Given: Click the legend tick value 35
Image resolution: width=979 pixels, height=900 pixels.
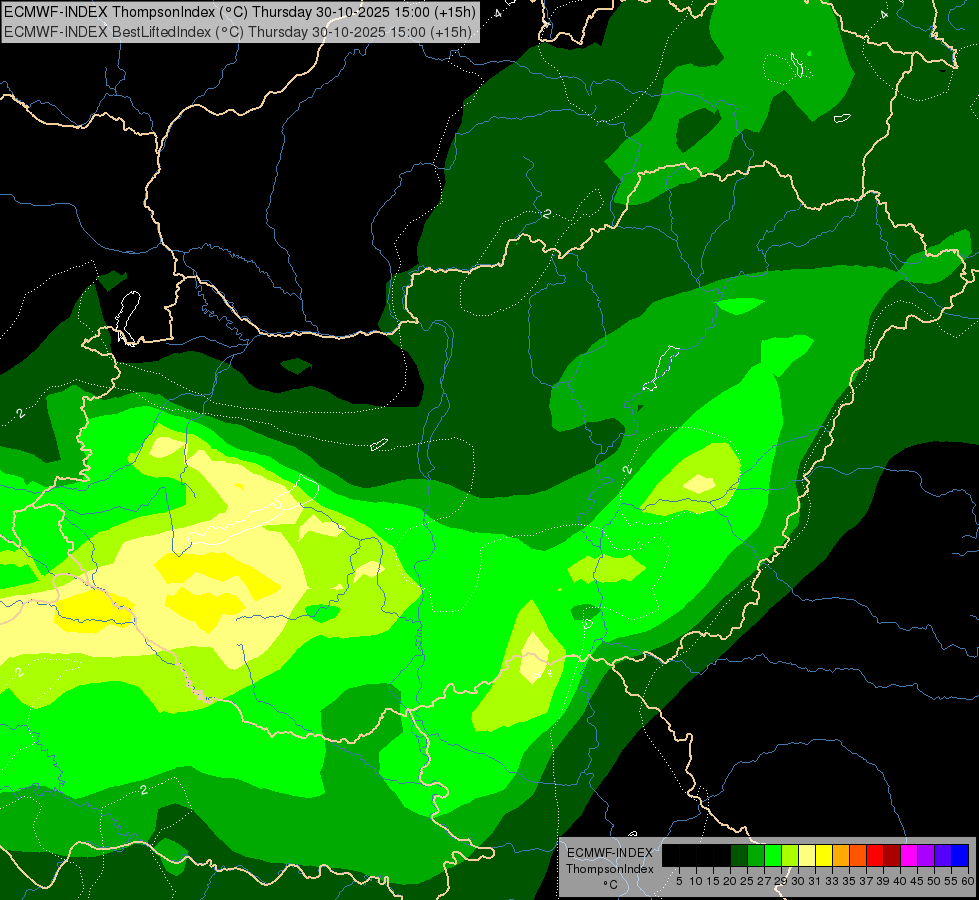Looking at the screenshot, I should click(x=849, y=881).
